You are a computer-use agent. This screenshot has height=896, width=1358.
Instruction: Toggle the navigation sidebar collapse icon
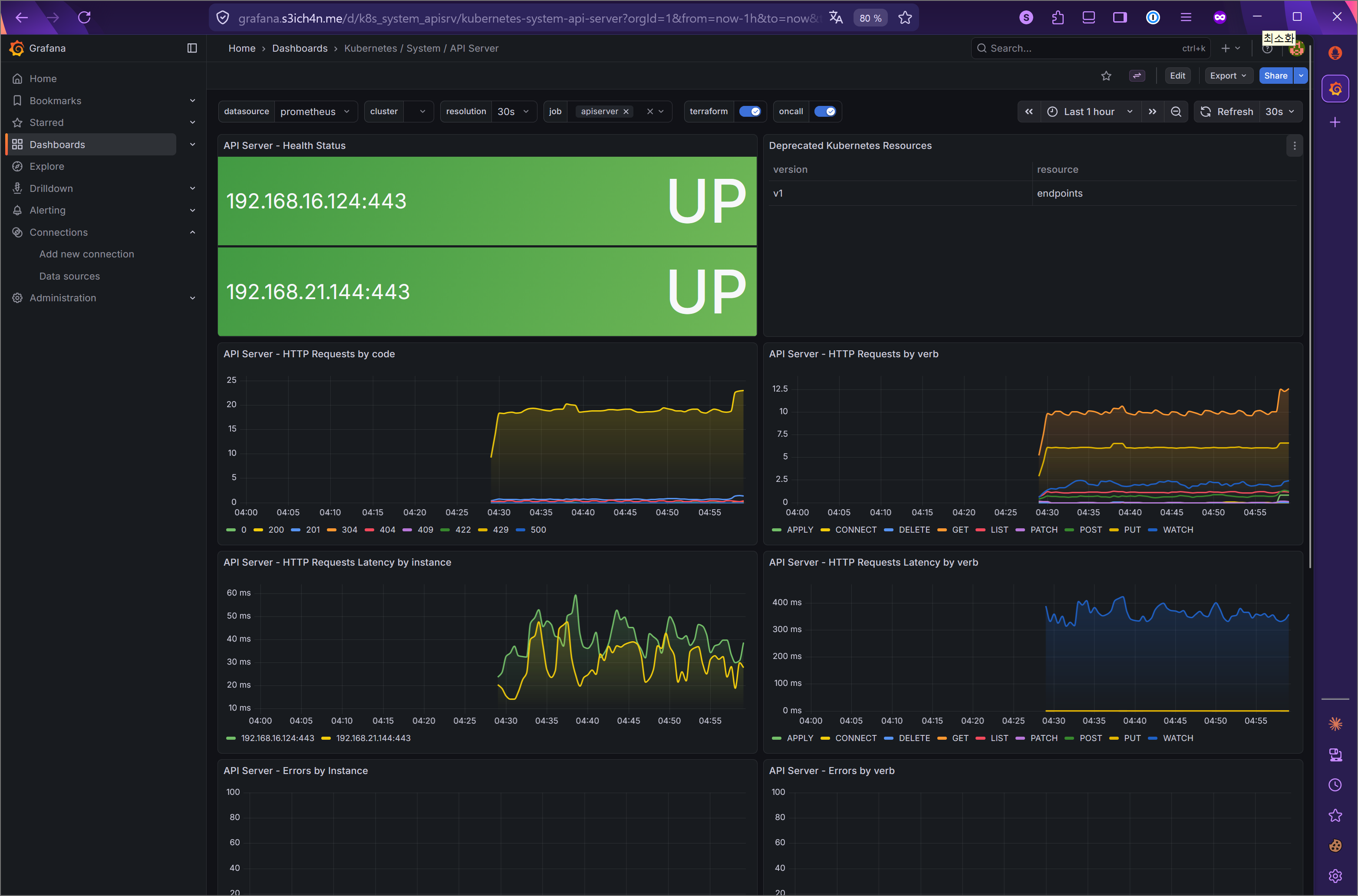(x=191, y=48)
